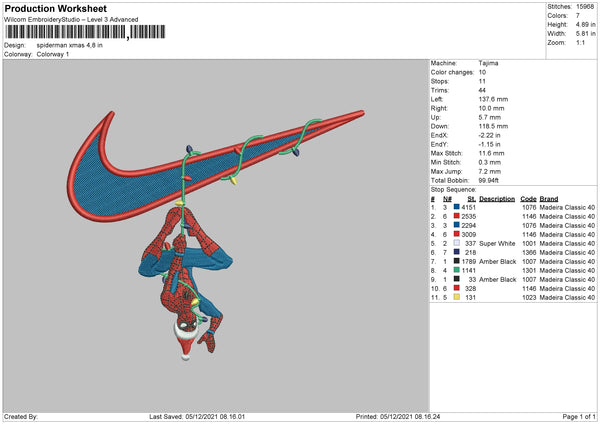This screenshot has width=600, height=424.
Task: Select the Super White swatch in stop 5
Action: click(457, 243)
